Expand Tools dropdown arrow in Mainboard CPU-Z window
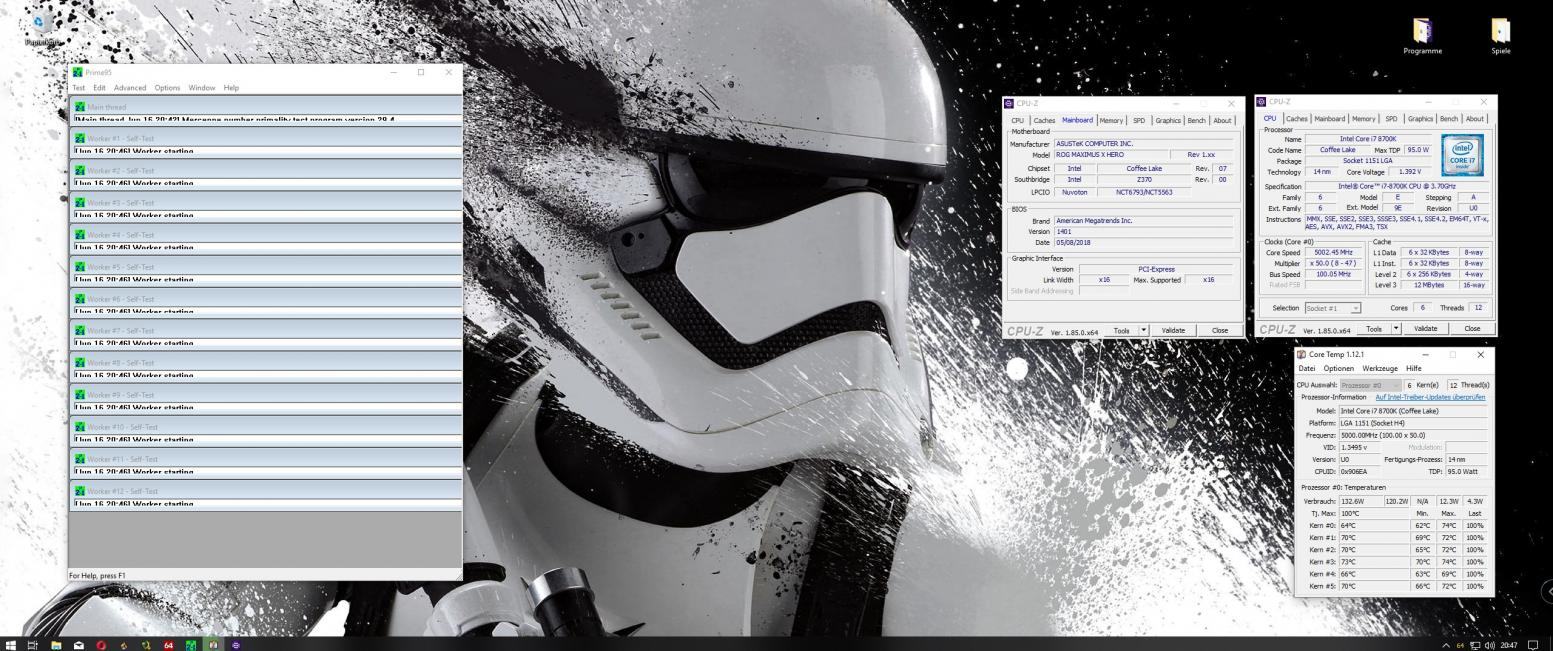The width and height of the screenshot is (1553, 651). [x=1144, y=330]
